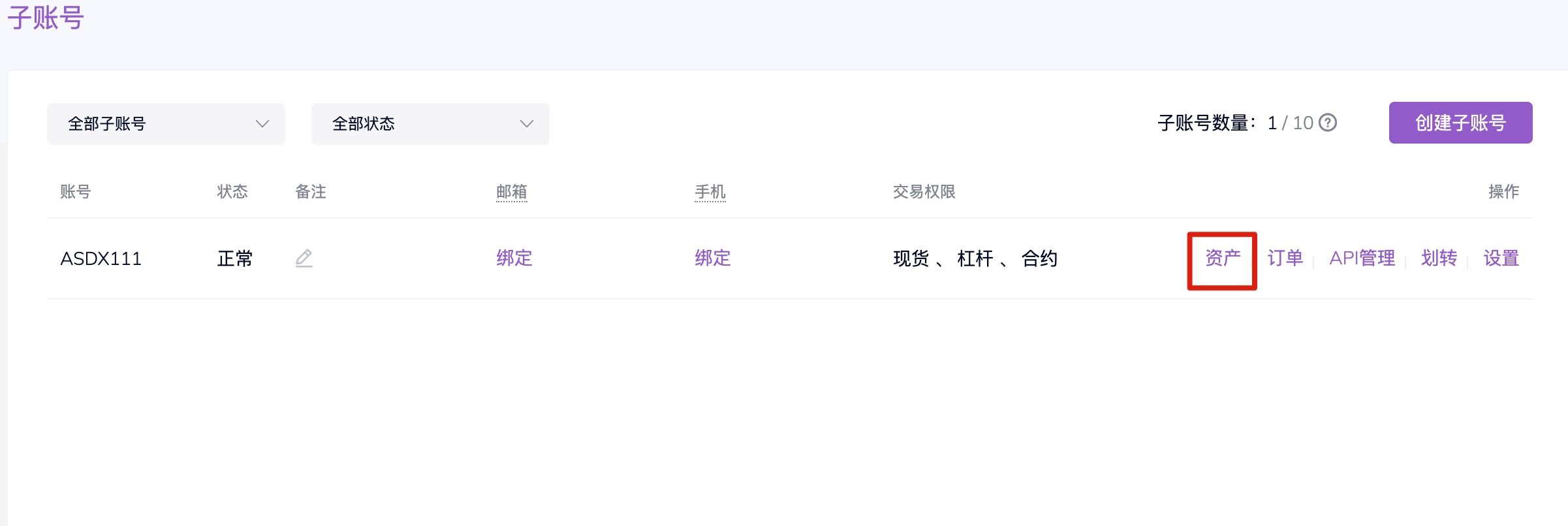Click the 状态 column header
This screenshot has height=526, width=1568.
[x=232, y=192]
